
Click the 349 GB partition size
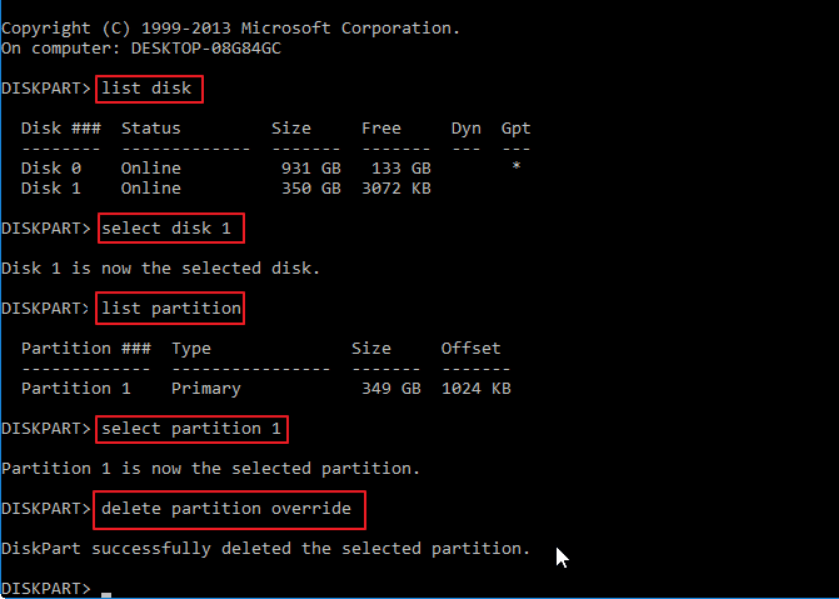[391, 388]
